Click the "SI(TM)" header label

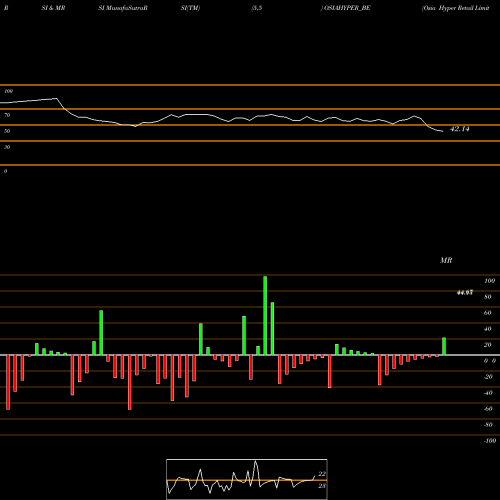coord(190,8)
